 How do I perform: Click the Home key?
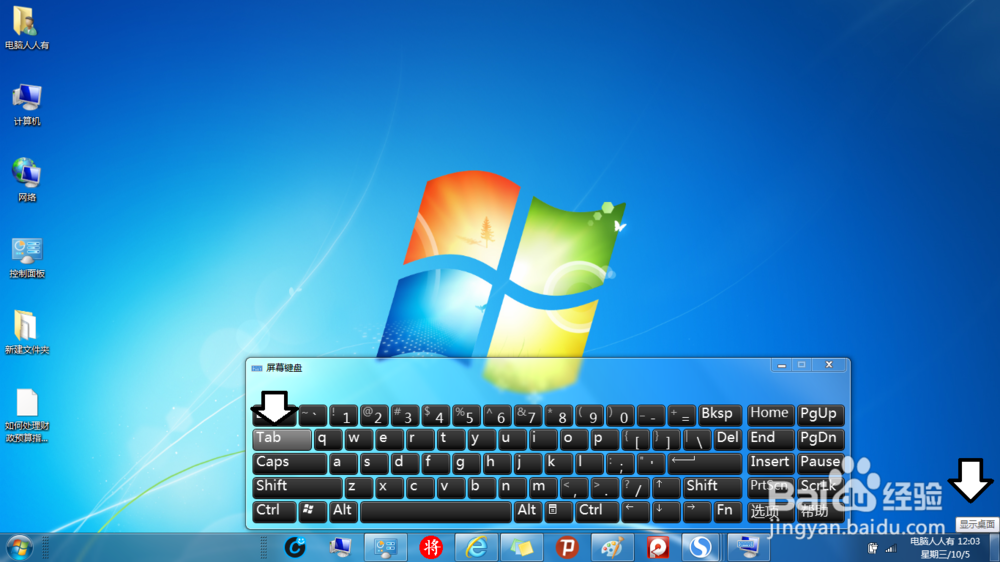pyautogui.click(x=770, y=415)
